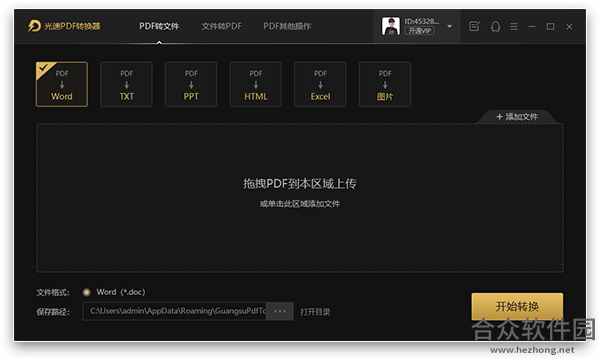
Task: Switch to the PDF转文件 tab
Action: tap(159, 26)
